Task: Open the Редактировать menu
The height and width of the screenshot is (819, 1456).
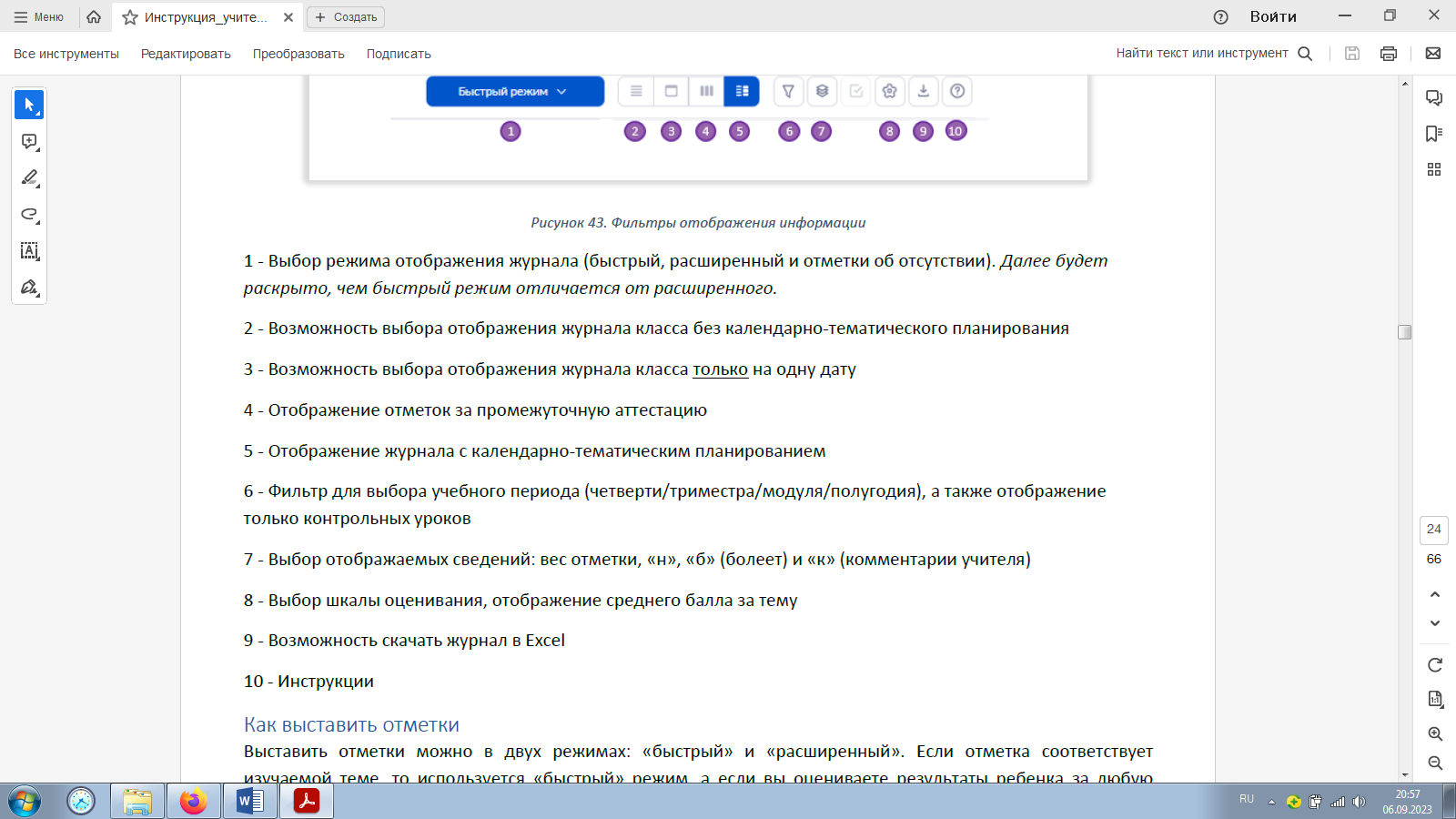Action: 186,54
